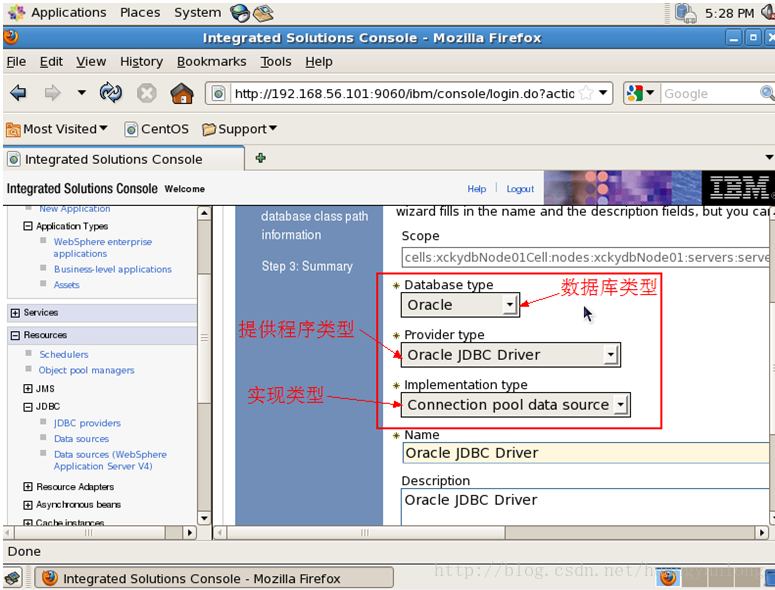Click the main content horizontal scrollbar
Image resolution: width=775 pixels, height=590 pixels.
click(x=366, y=533)
